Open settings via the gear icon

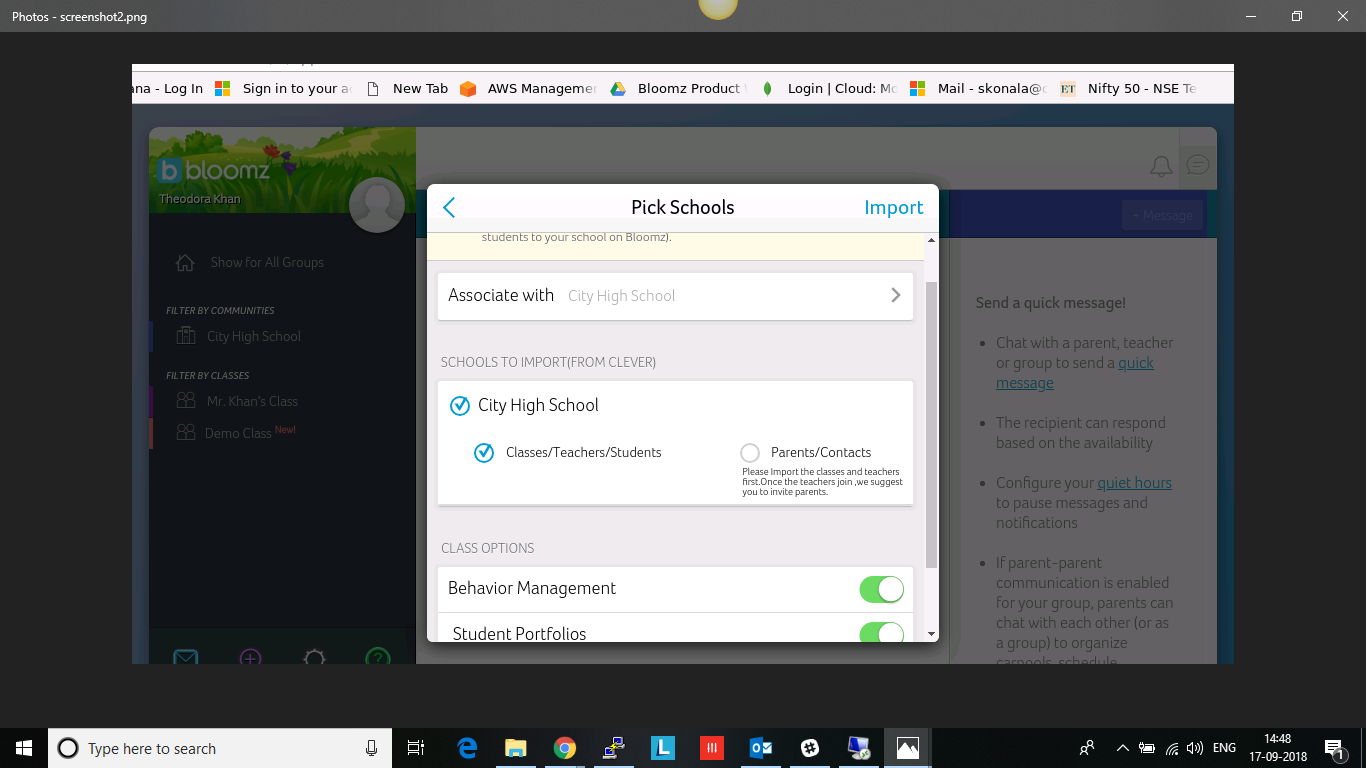pos(315,658)
